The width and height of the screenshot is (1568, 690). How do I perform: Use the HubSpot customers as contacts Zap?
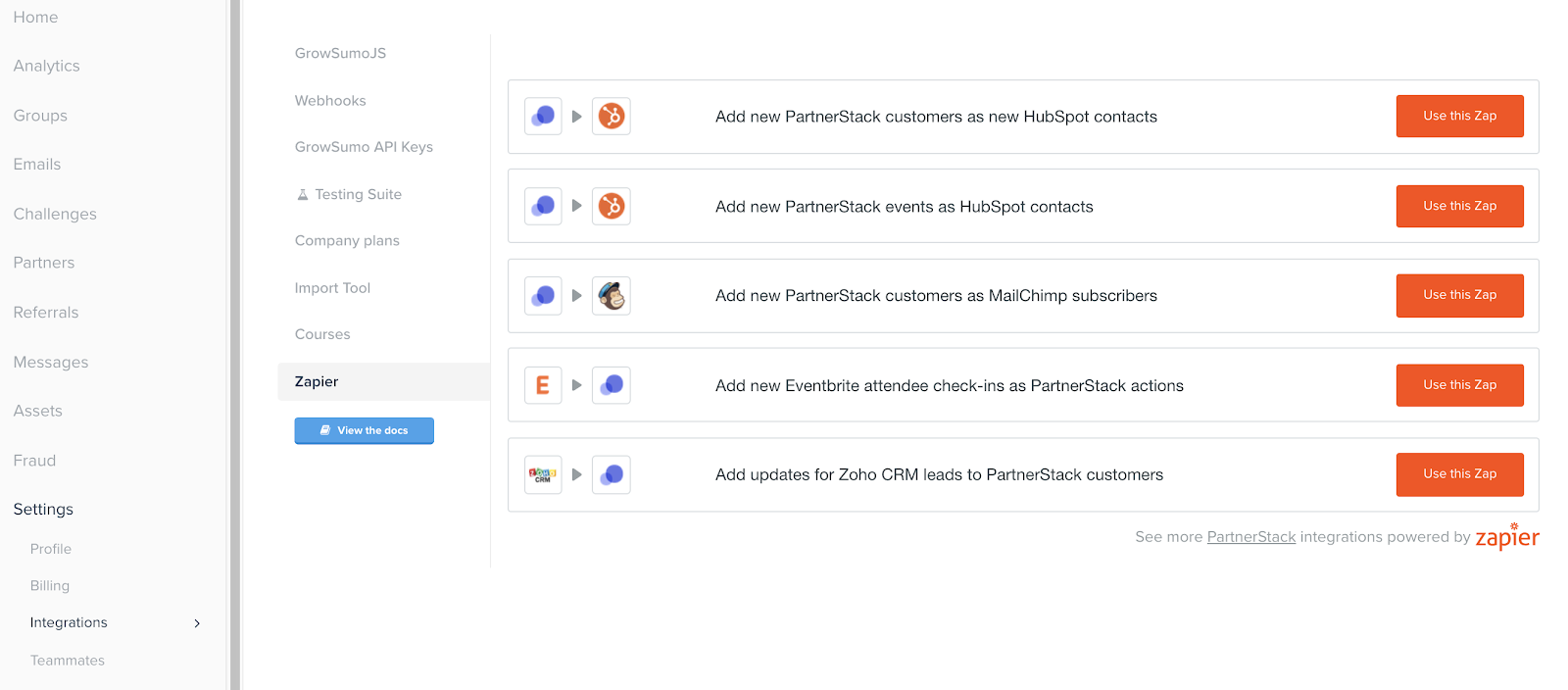coord(1459,116)
